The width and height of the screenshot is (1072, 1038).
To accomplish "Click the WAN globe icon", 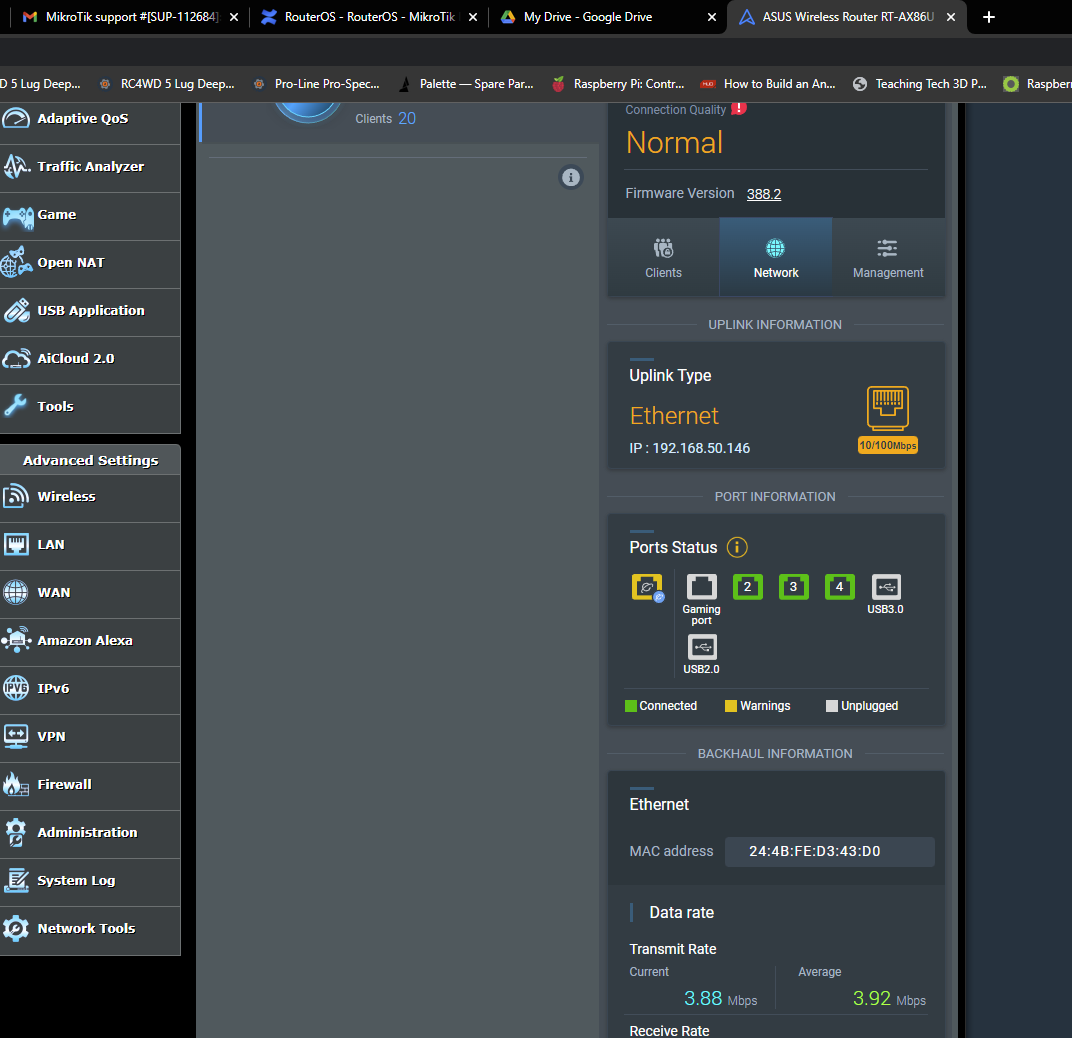I will point(16,592).
